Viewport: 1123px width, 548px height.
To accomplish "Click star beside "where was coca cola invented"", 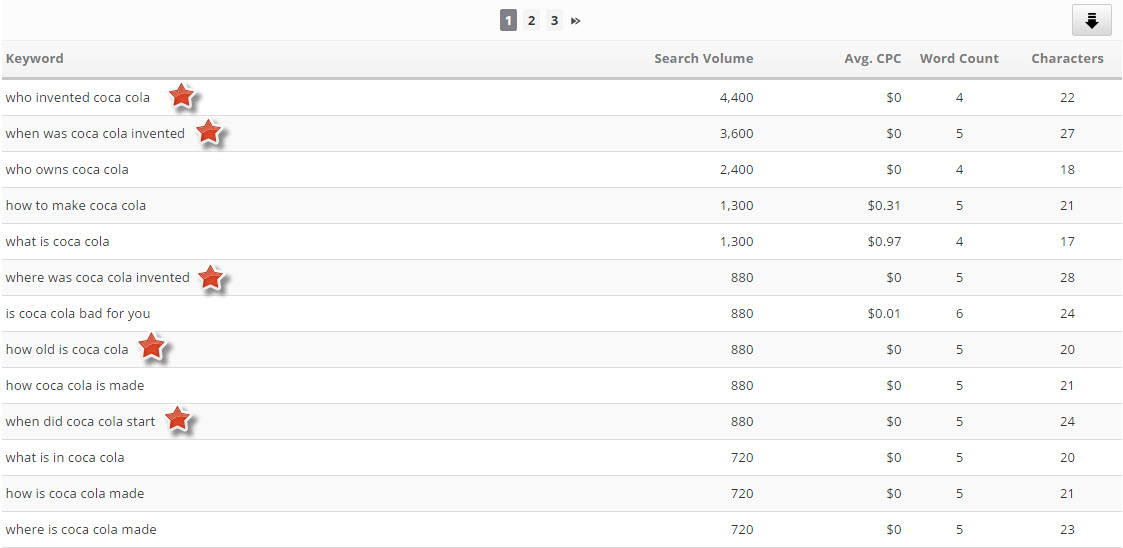I will click(210, 277).
